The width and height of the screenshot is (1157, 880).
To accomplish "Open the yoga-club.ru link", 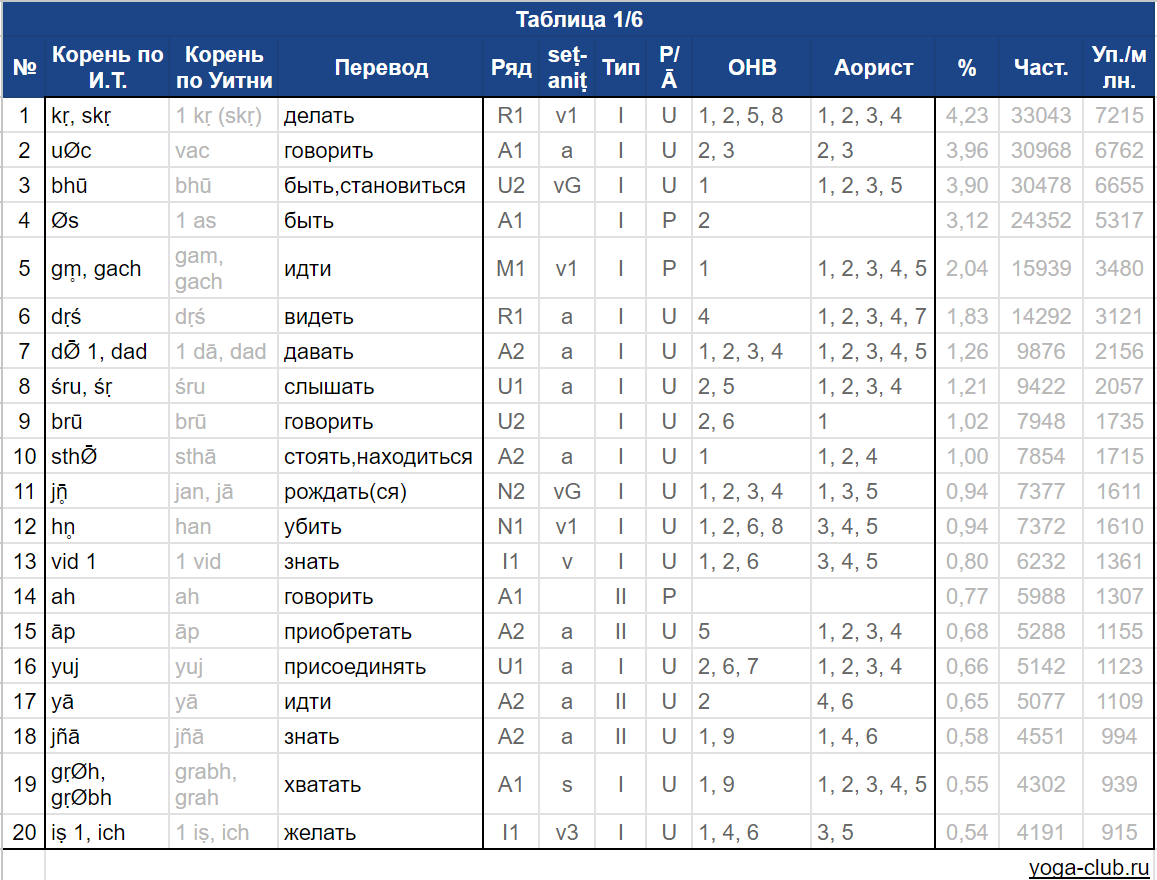I will click(1089, 867).
